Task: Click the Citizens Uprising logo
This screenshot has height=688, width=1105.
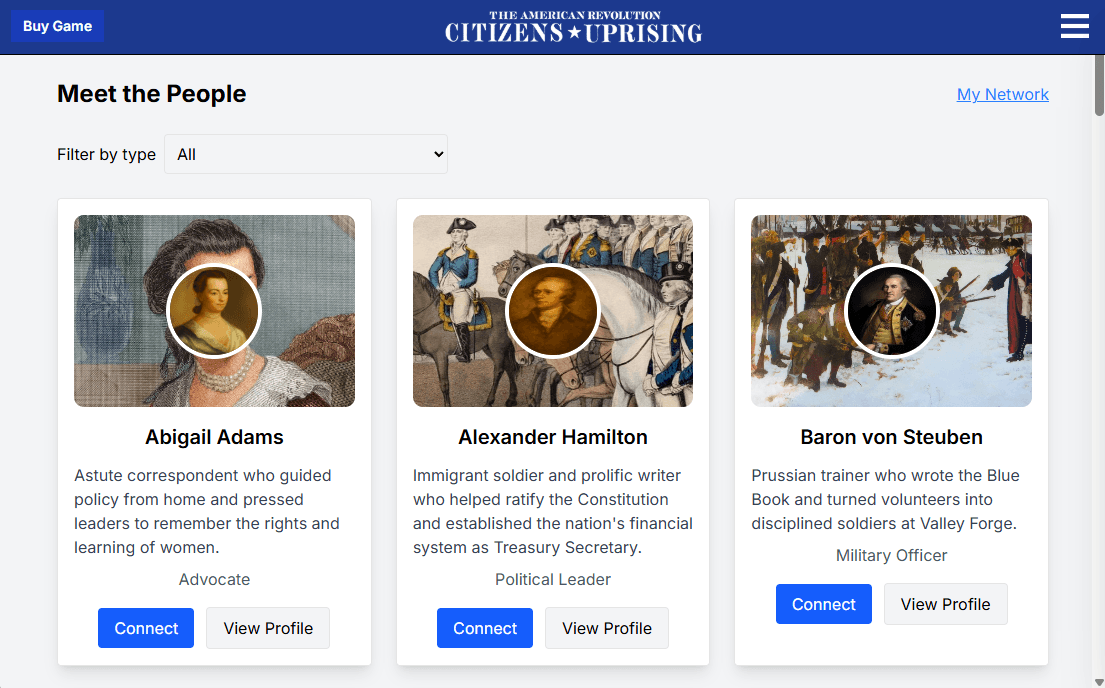Action: [573, 27]
